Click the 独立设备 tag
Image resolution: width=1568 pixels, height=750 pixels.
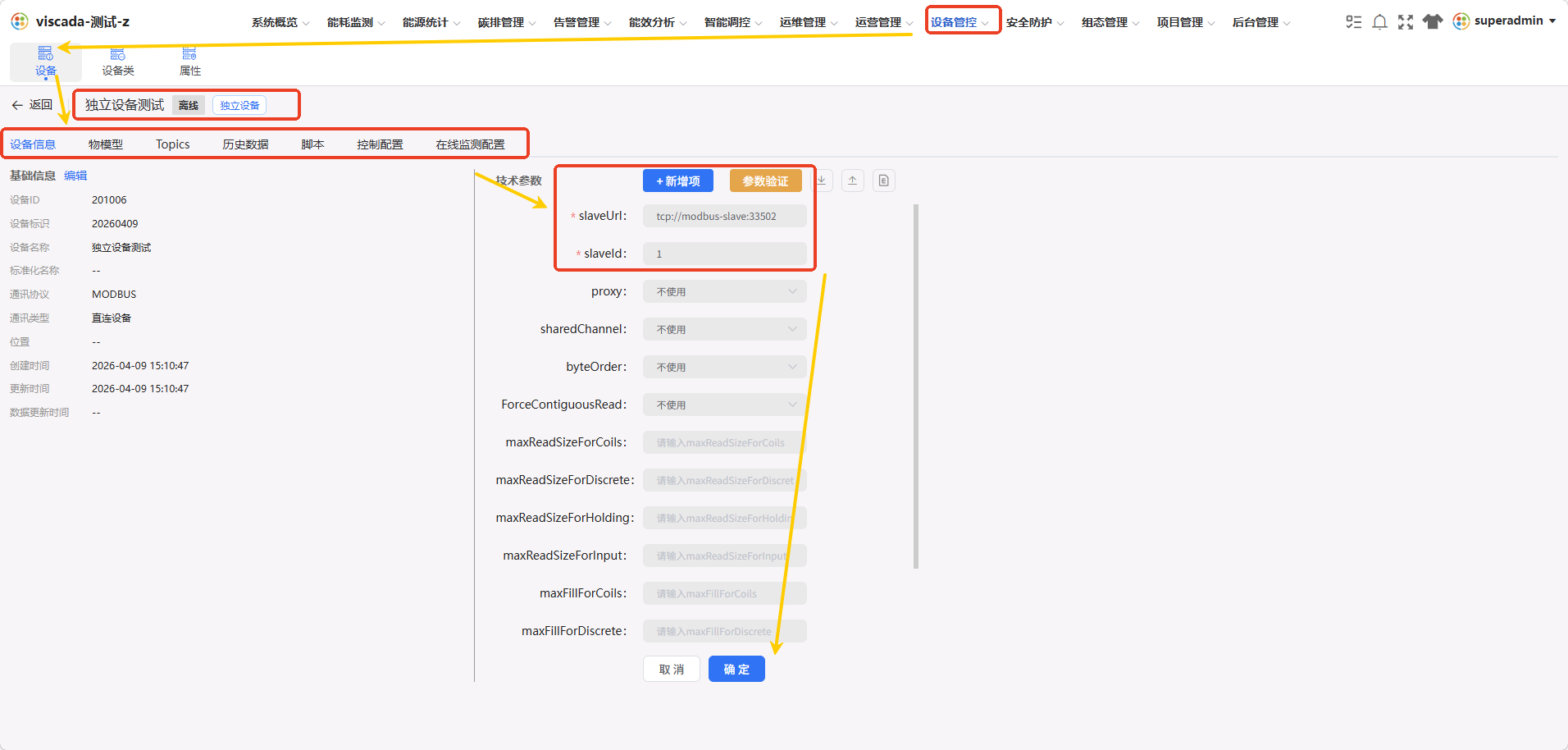pyautogui.click(x=239, y=105)
